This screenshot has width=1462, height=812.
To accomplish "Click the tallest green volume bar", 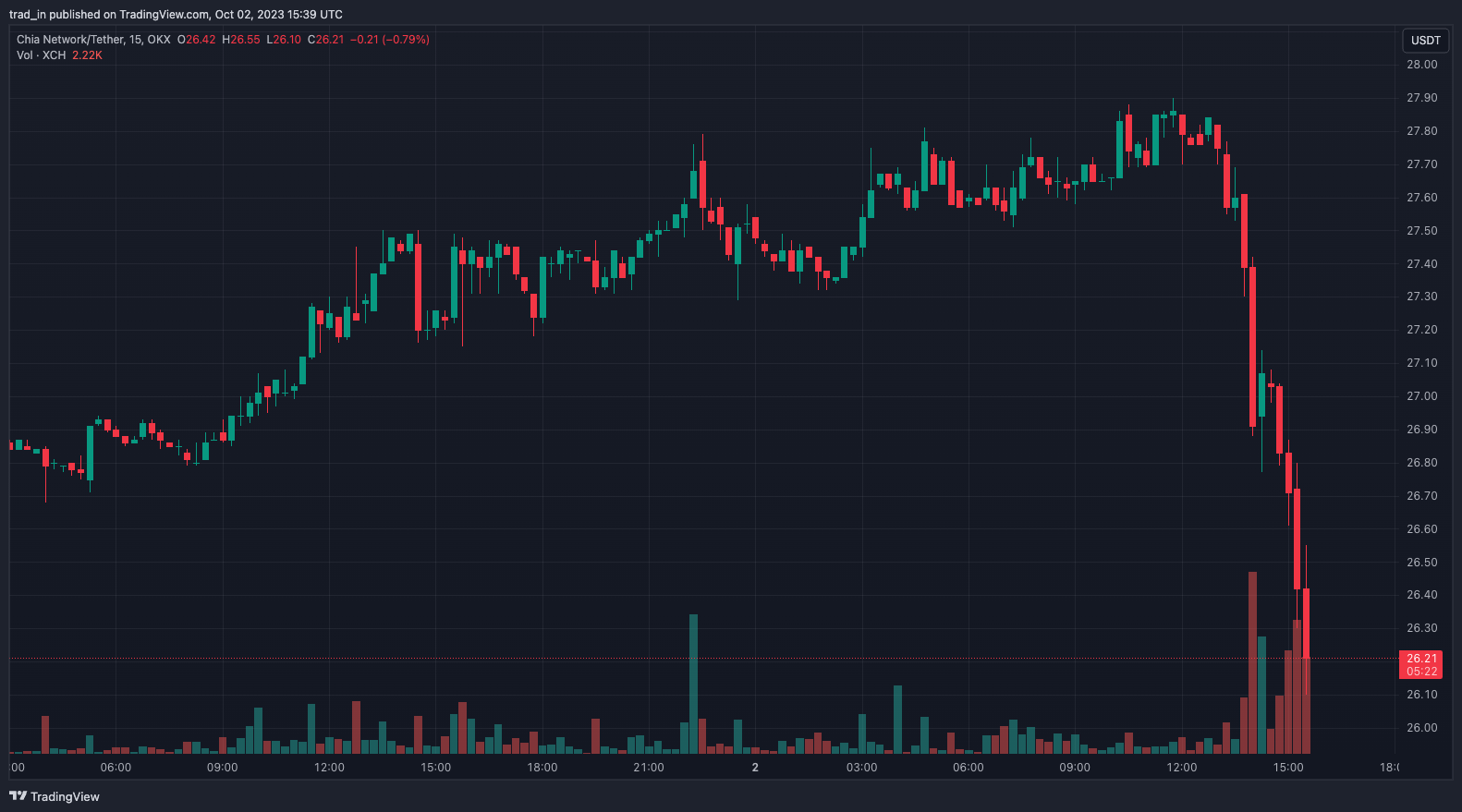I will coord(693,684).
